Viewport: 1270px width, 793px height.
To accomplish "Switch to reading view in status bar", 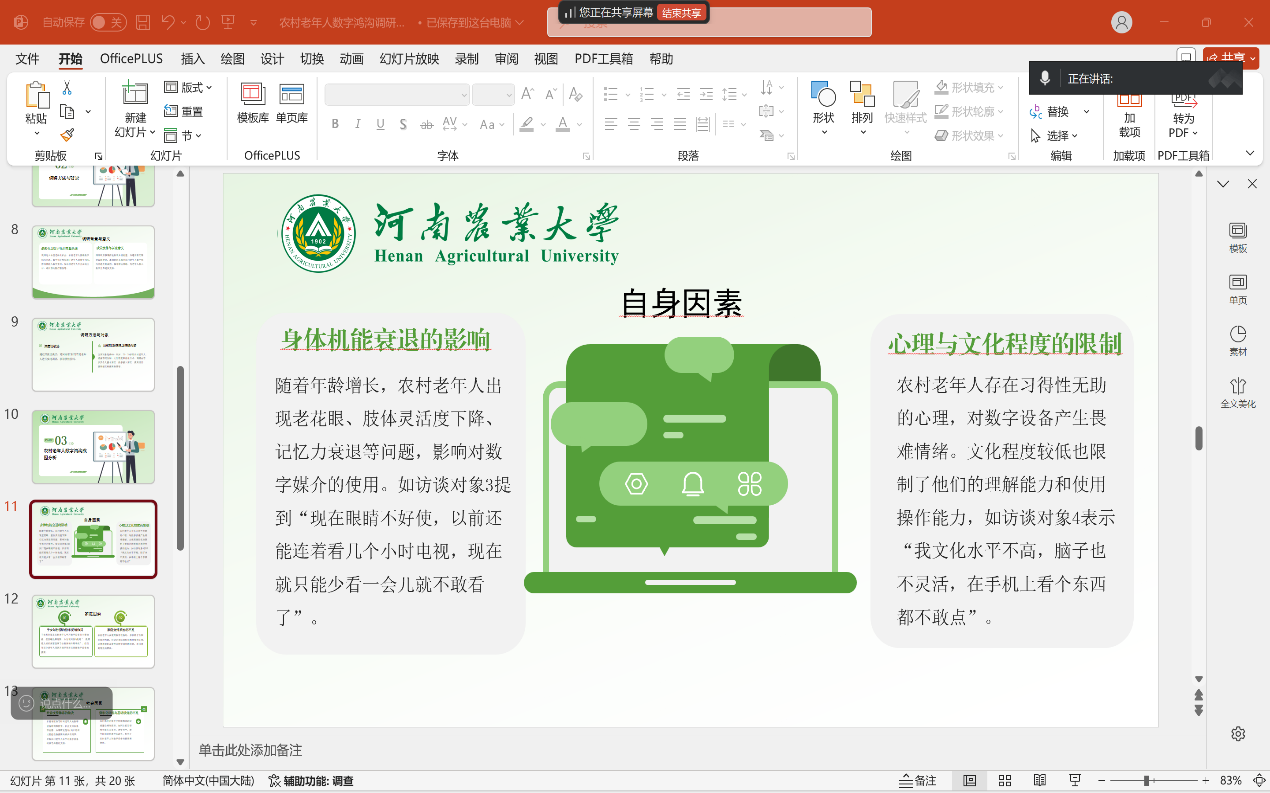I will click(1040, 780).
